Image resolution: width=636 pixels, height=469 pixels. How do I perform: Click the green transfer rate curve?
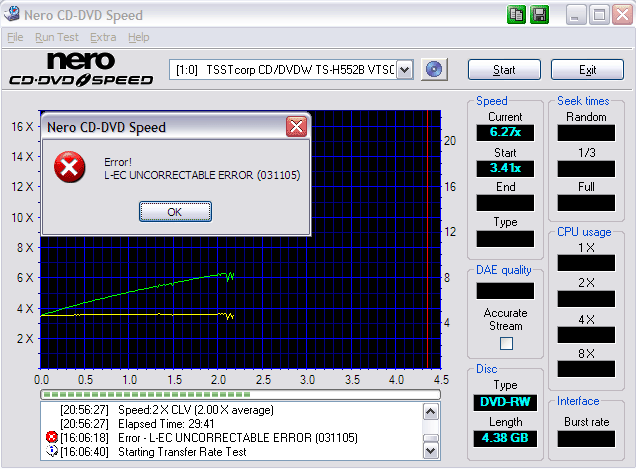click(138, 290)
